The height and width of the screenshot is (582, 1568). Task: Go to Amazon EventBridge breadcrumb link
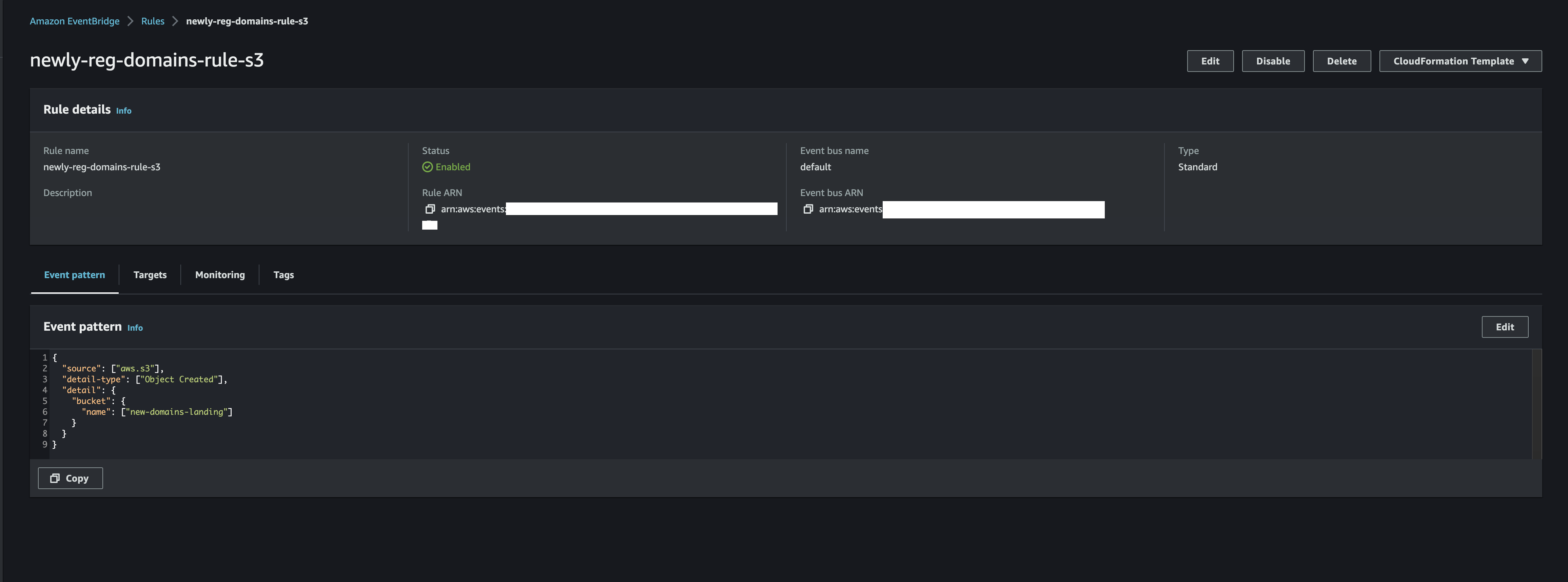tap(74, 21)
